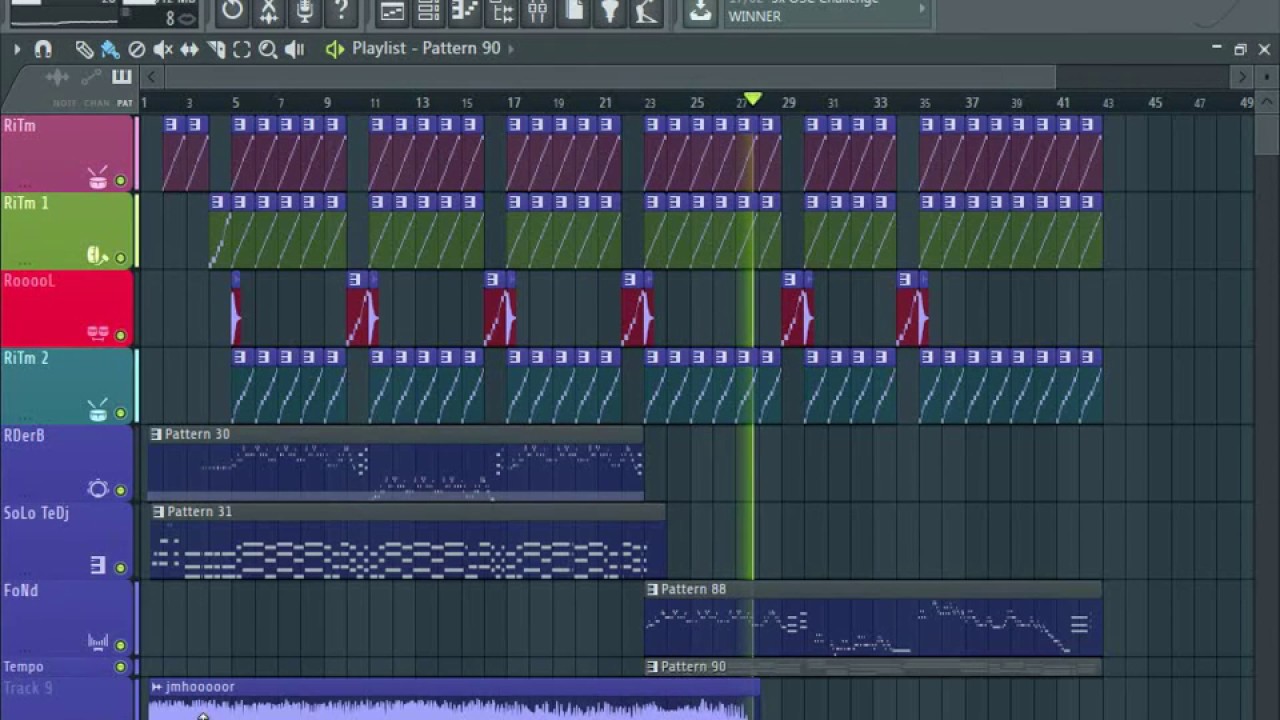Expand the news panel arrow beside WINNER
1280x720 pixels.
(x=922, y=11)
